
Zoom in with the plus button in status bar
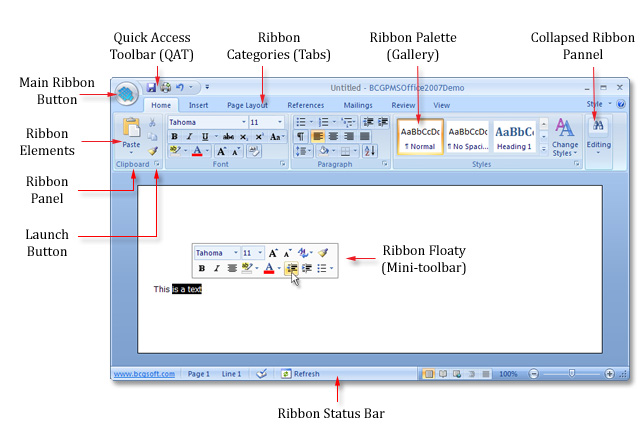[609, 374]
